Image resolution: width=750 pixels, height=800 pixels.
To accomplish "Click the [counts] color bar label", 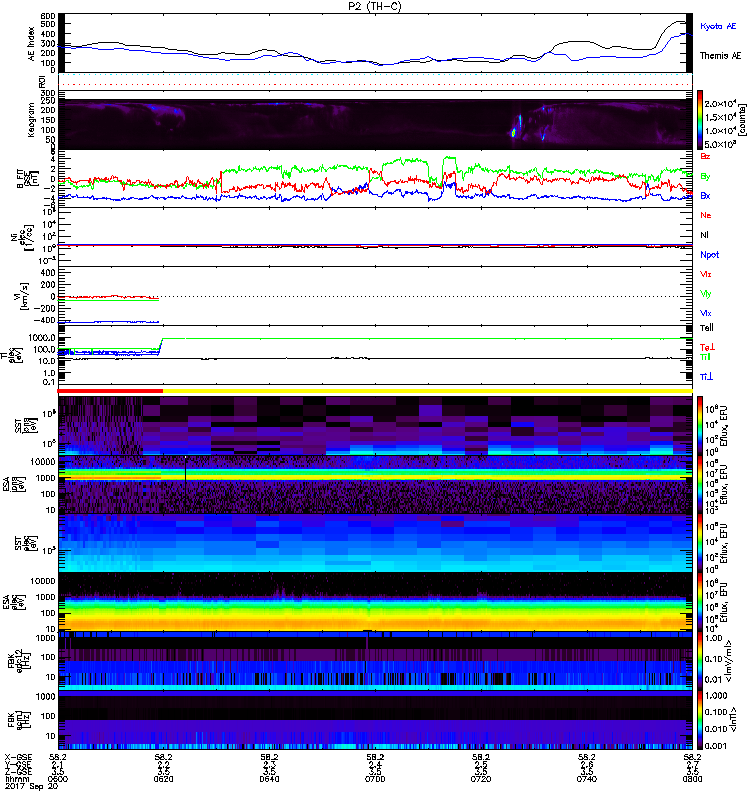I will tap(742, 120).
